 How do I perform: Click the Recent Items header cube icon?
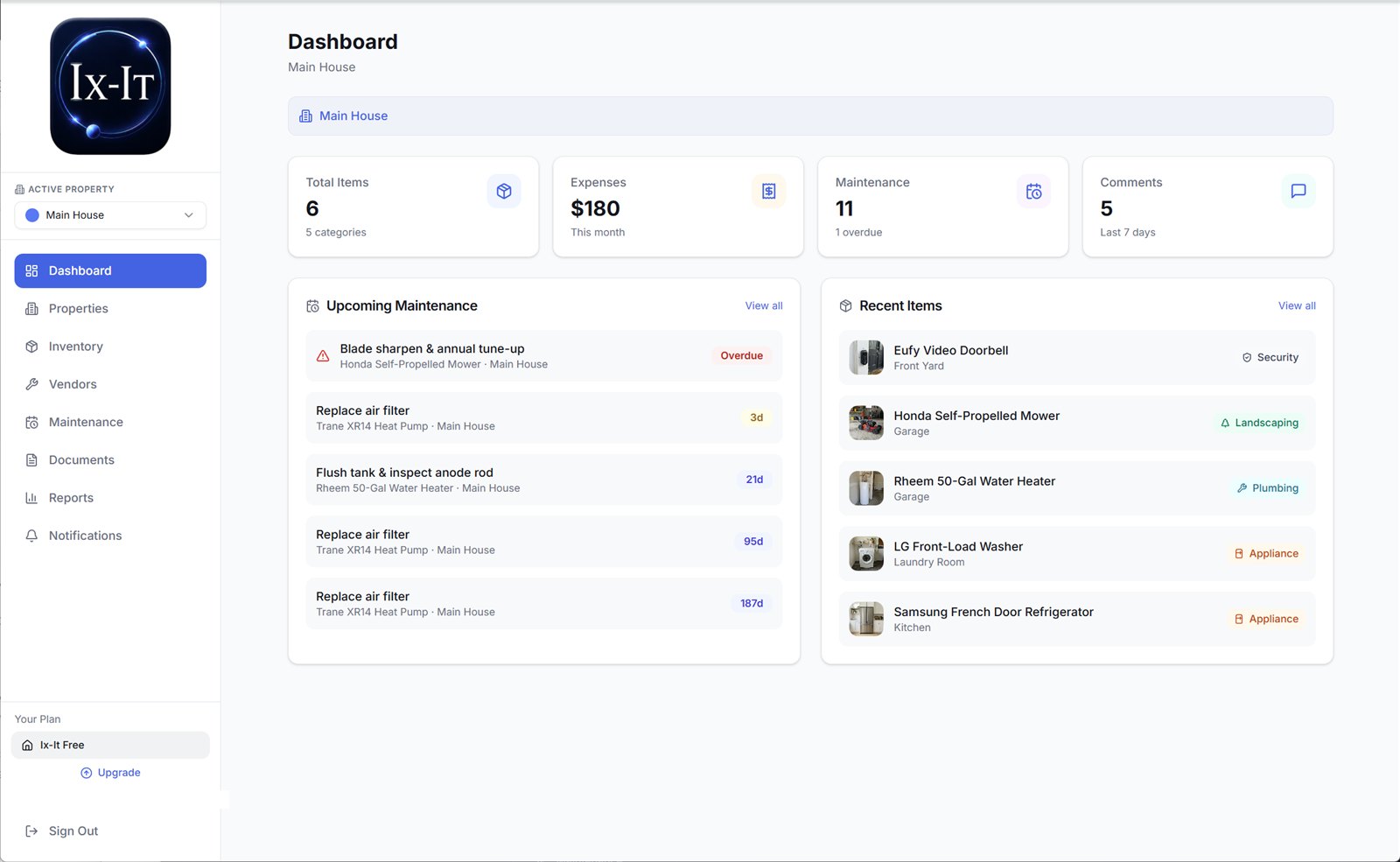click(845, 306)
